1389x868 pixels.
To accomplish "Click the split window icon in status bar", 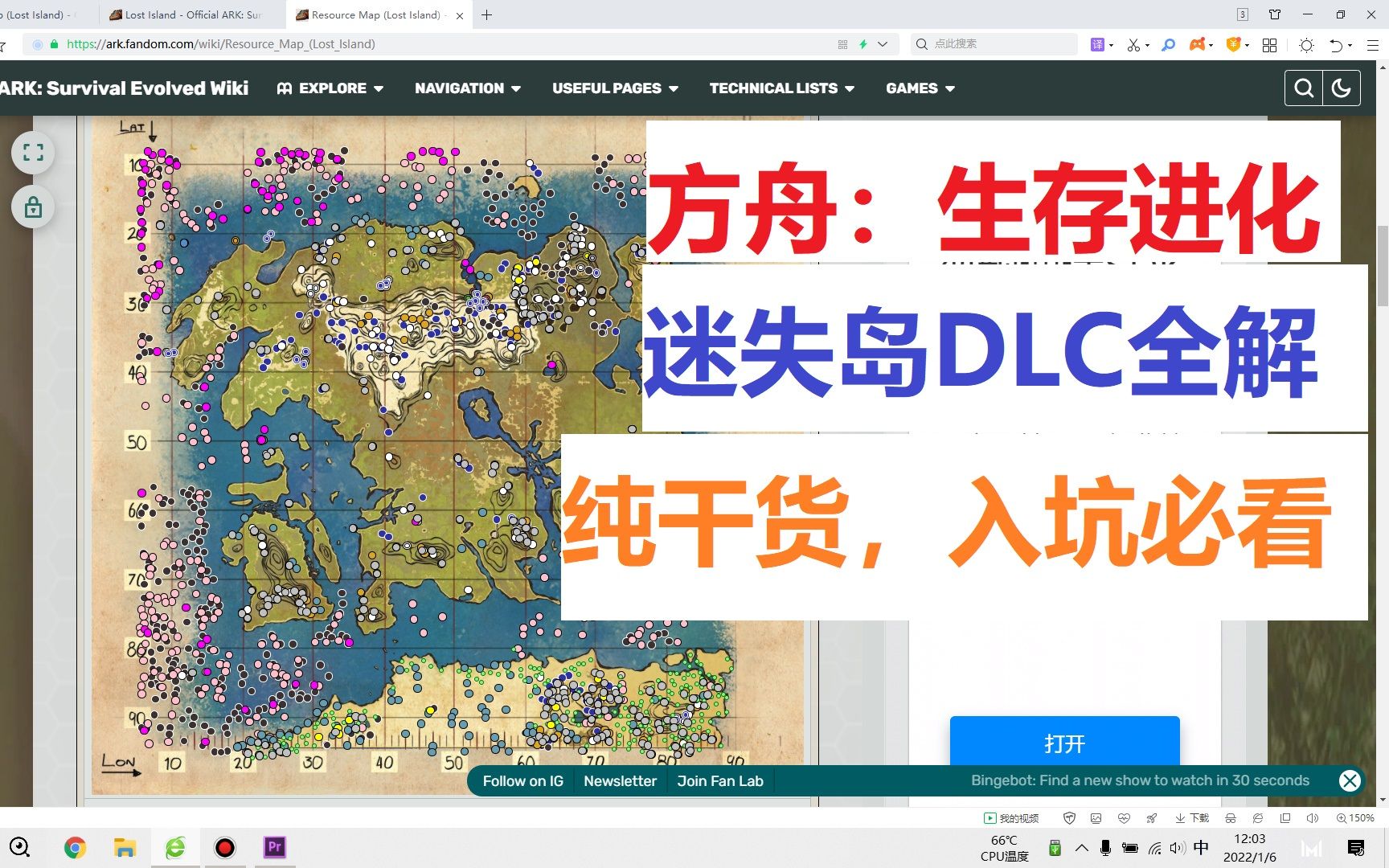I will click(x=1285, y=818).
